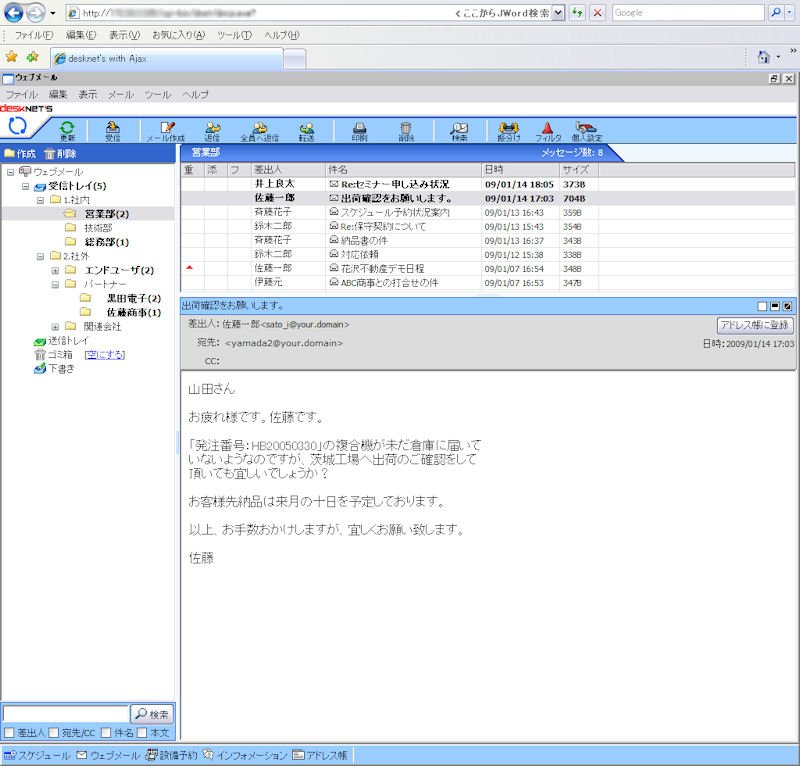Screen dimensions: 800x766
Task: Open webmail ツール menu
Action: coord(158,94)
